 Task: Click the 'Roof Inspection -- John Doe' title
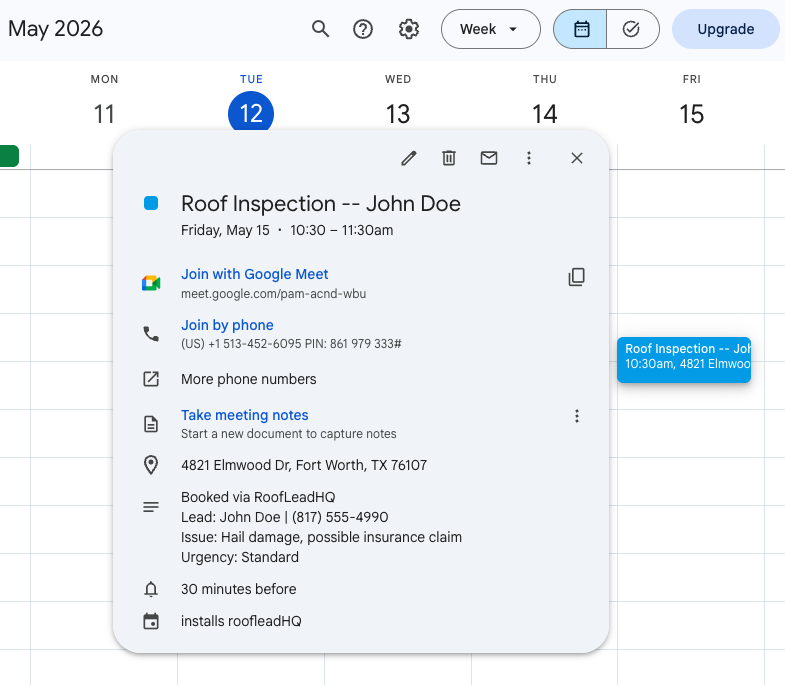coord(320,204)
